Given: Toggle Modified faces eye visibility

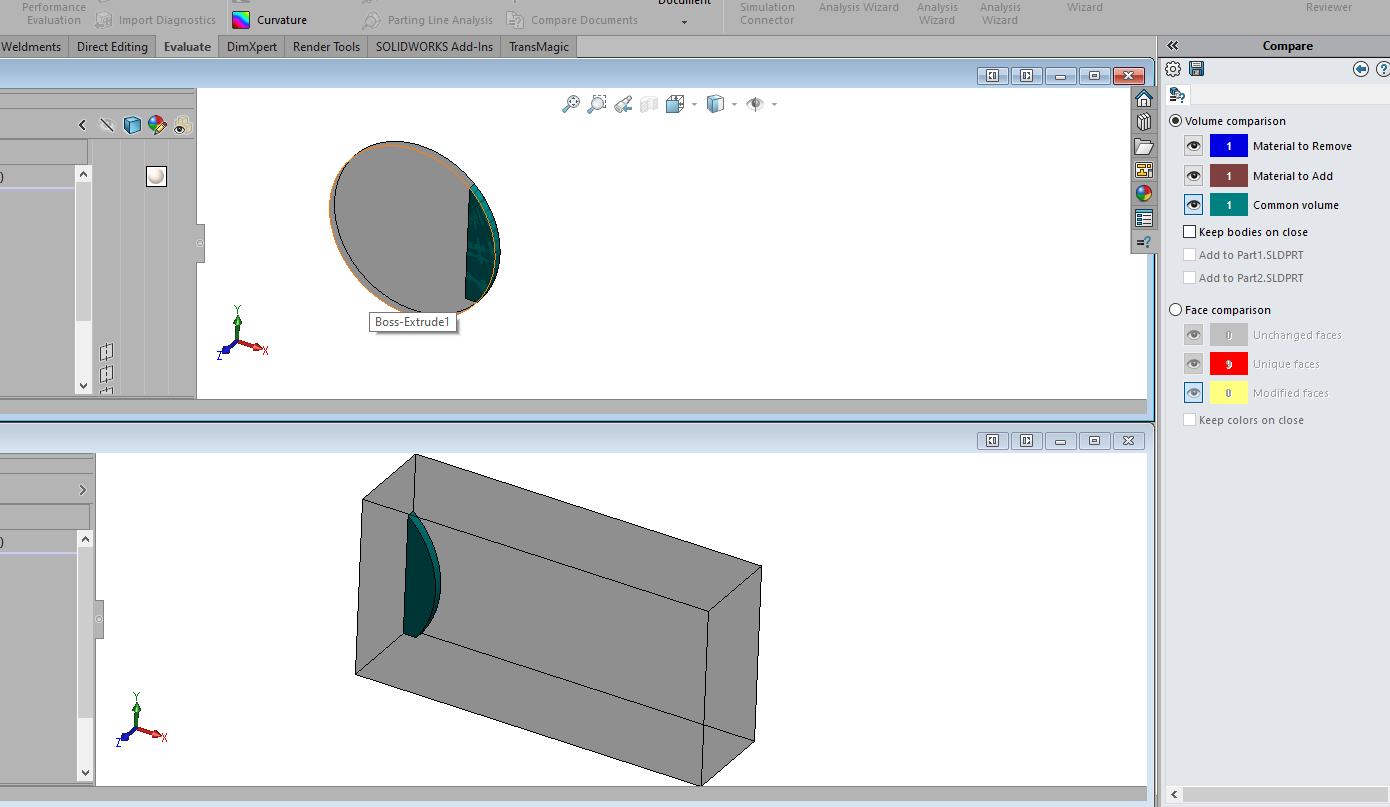Looking at the screenshot, I should pyautogui.click(x=1194, y=393).
